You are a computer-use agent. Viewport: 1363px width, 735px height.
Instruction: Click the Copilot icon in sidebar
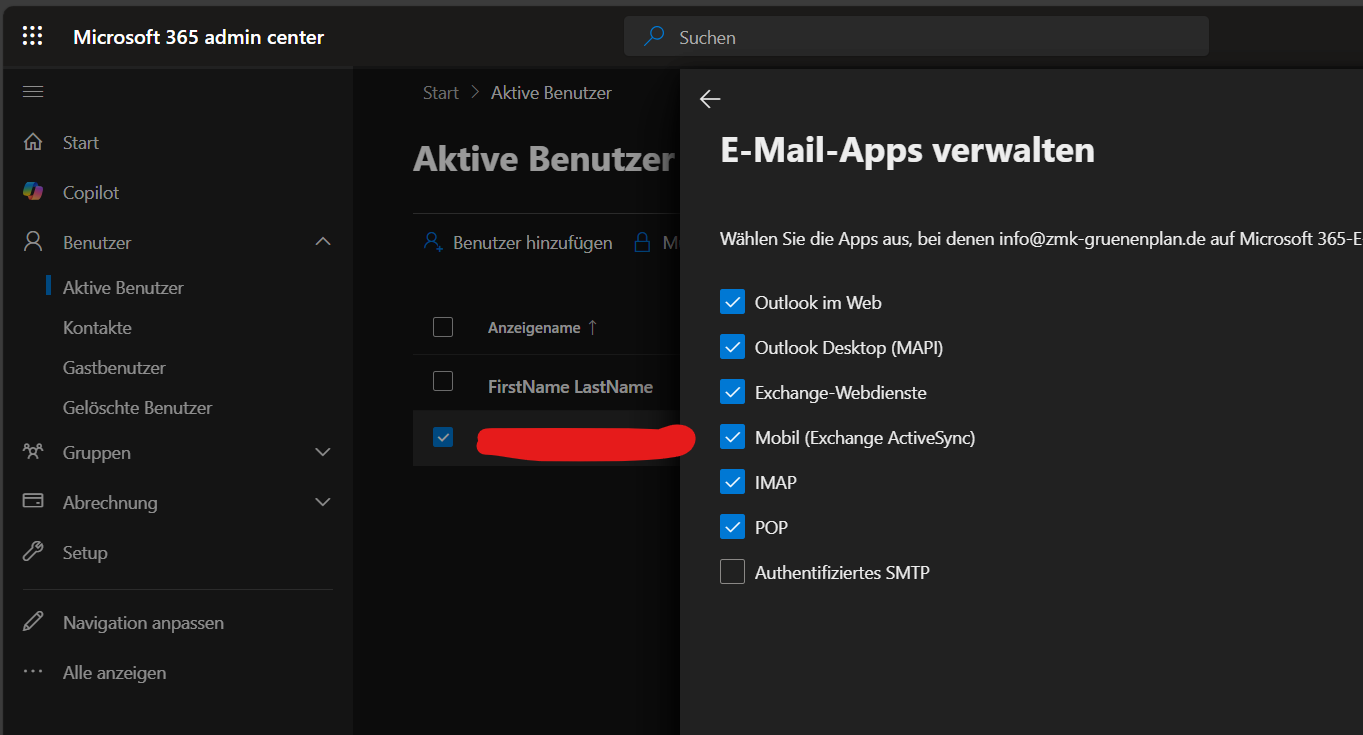[33, 192]
